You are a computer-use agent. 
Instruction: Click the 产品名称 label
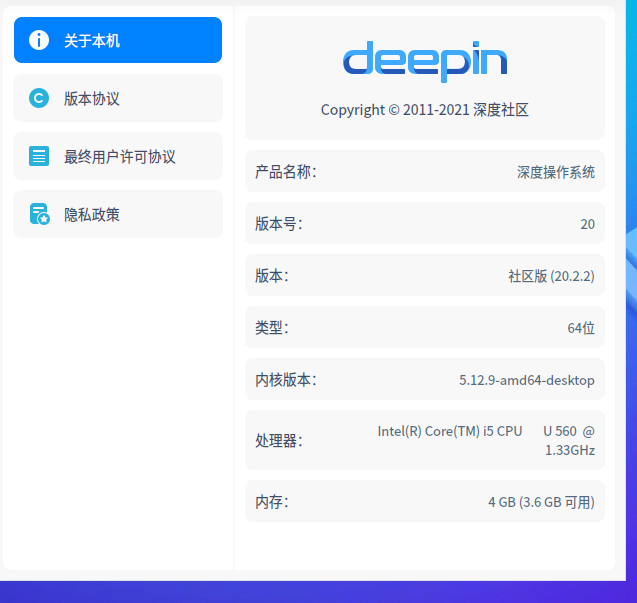coord(286,172)
